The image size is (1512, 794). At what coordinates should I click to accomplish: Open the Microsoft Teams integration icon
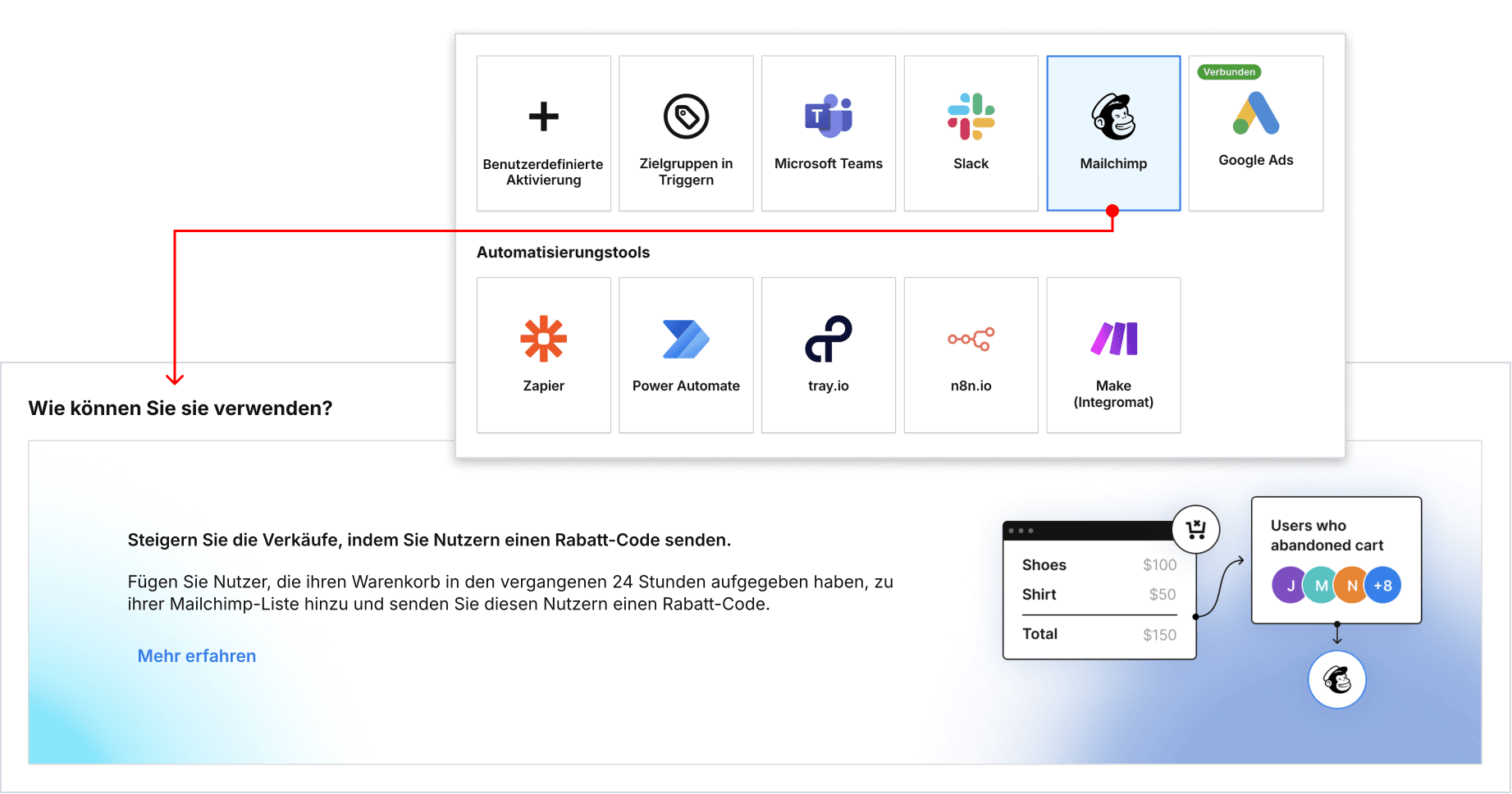point(829,116)
